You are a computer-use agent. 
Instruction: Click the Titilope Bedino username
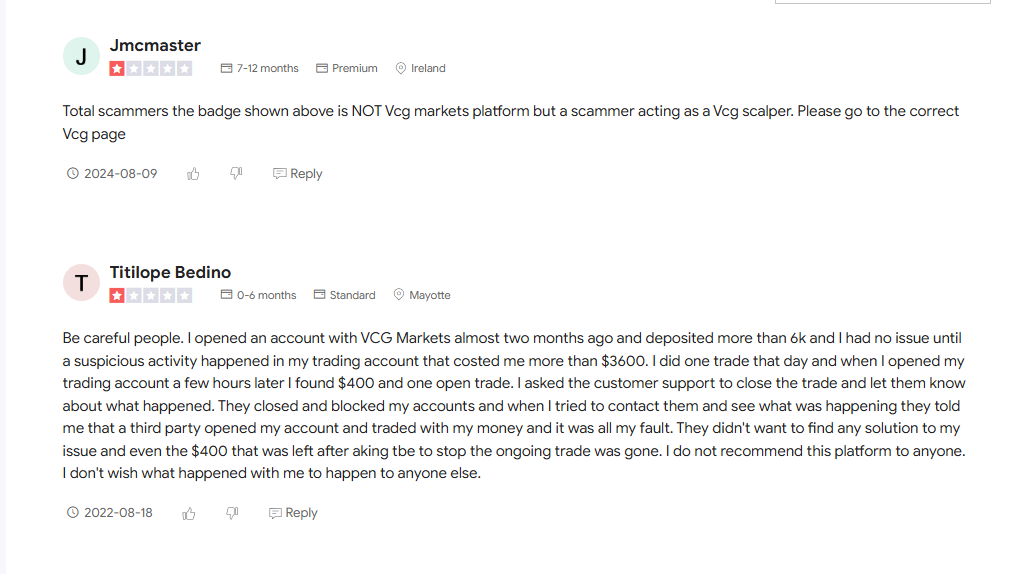[170, 272]
